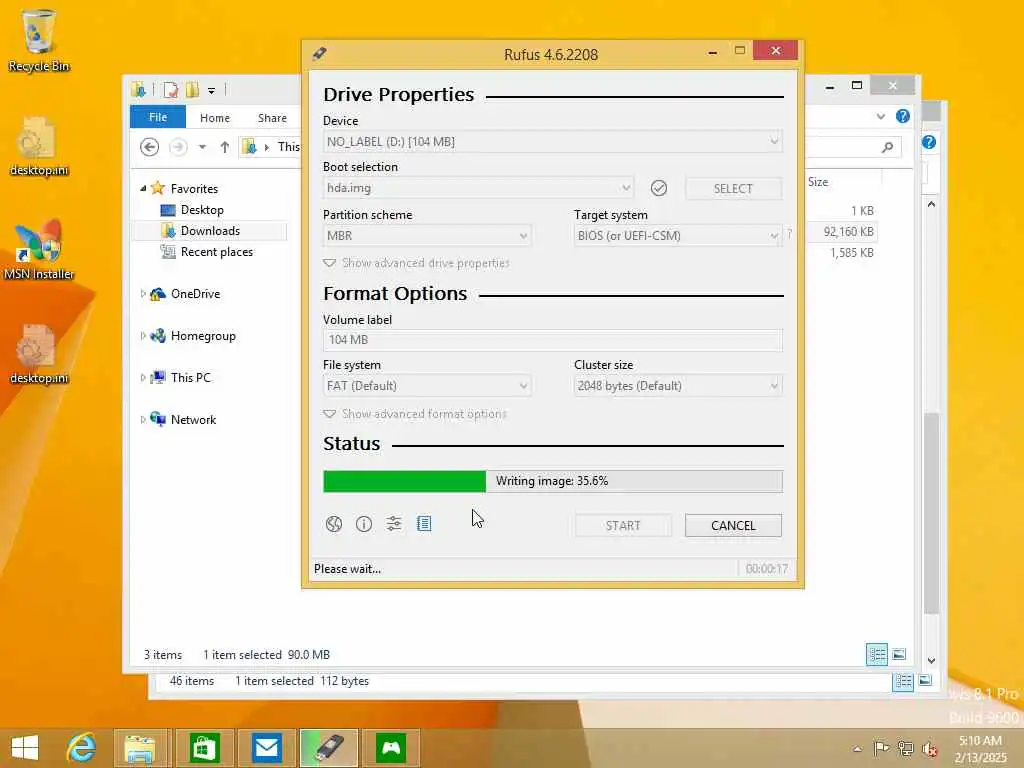Select lower desktop.ini desktop file
Screen dimensions: 1024x768
click(39, 355)
